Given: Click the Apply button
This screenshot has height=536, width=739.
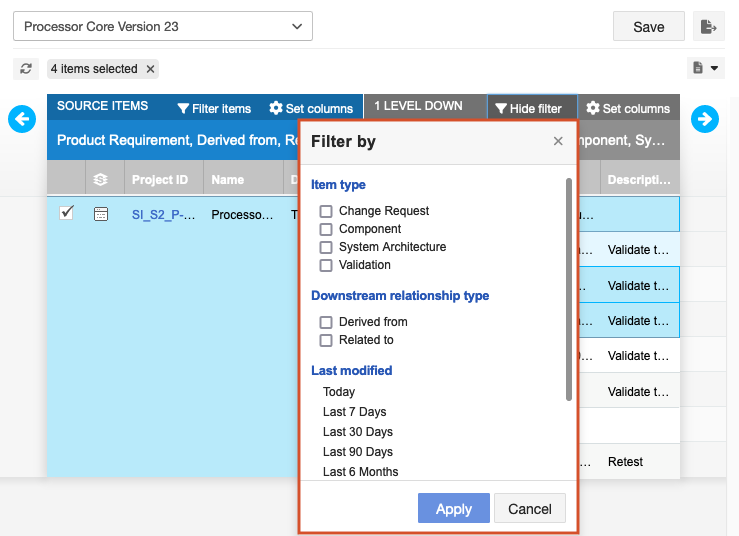Looking at the screenshot, I should (453, 509).
